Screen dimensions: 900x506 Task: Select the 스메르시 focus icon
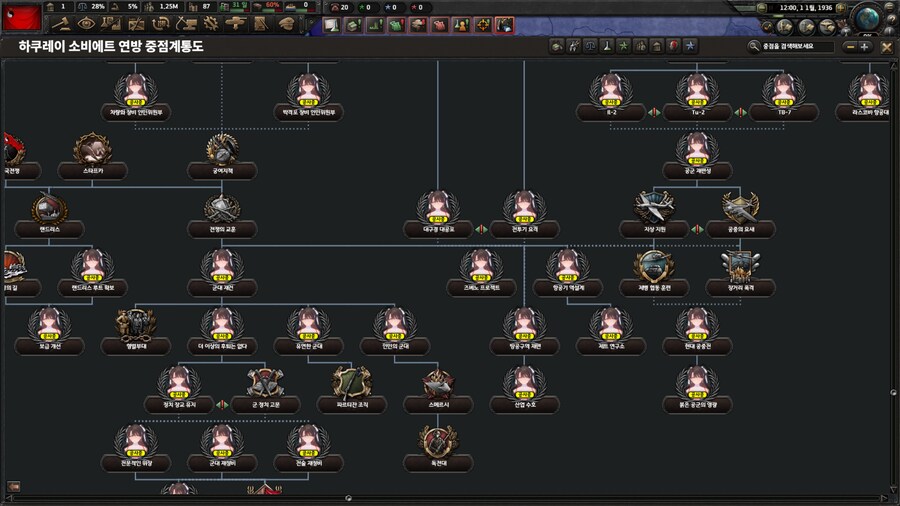pos(436,384)
